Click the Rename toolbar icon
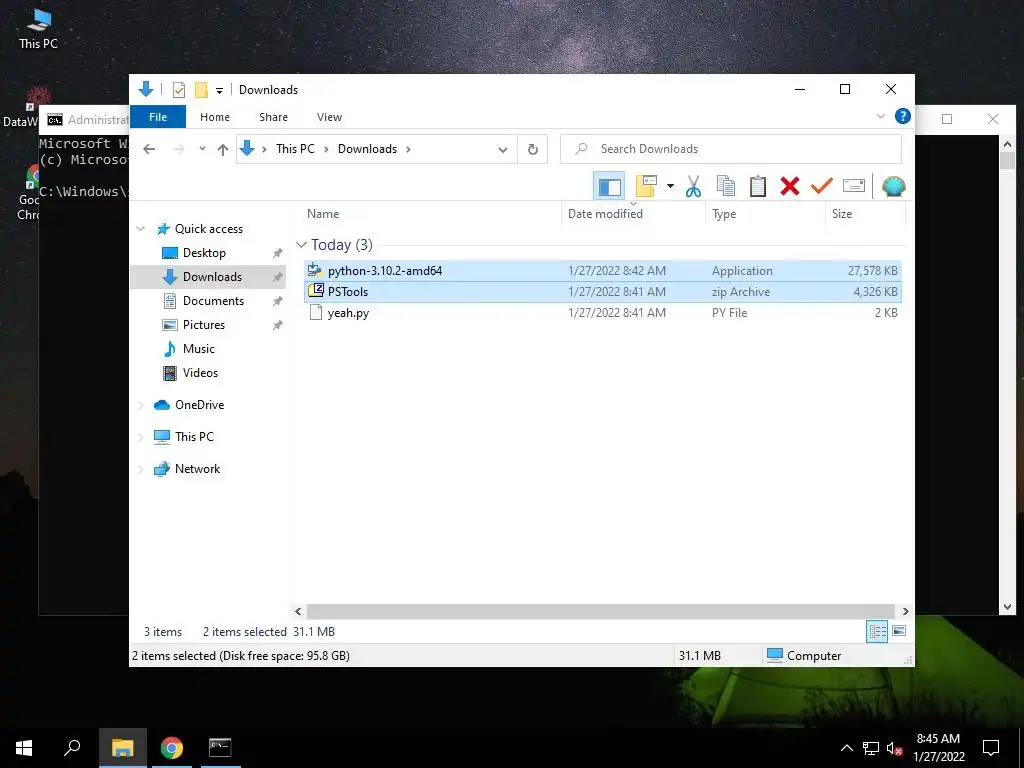Viewport: 1024px width, 768px height. [x=854, y=187]
